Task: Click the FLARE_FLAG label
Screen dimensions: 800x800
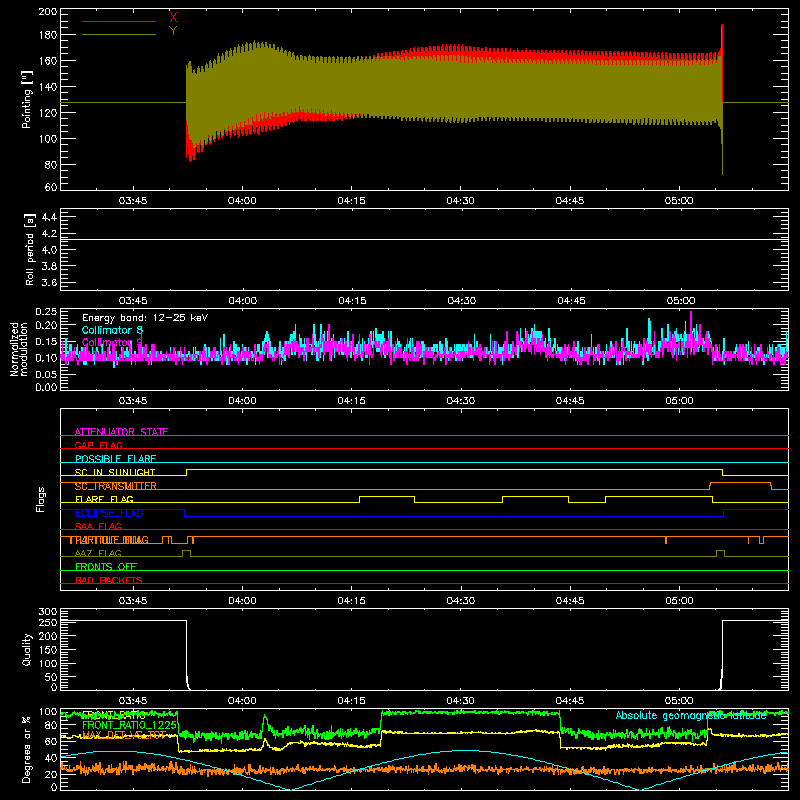Action: (x=104, y=499)
